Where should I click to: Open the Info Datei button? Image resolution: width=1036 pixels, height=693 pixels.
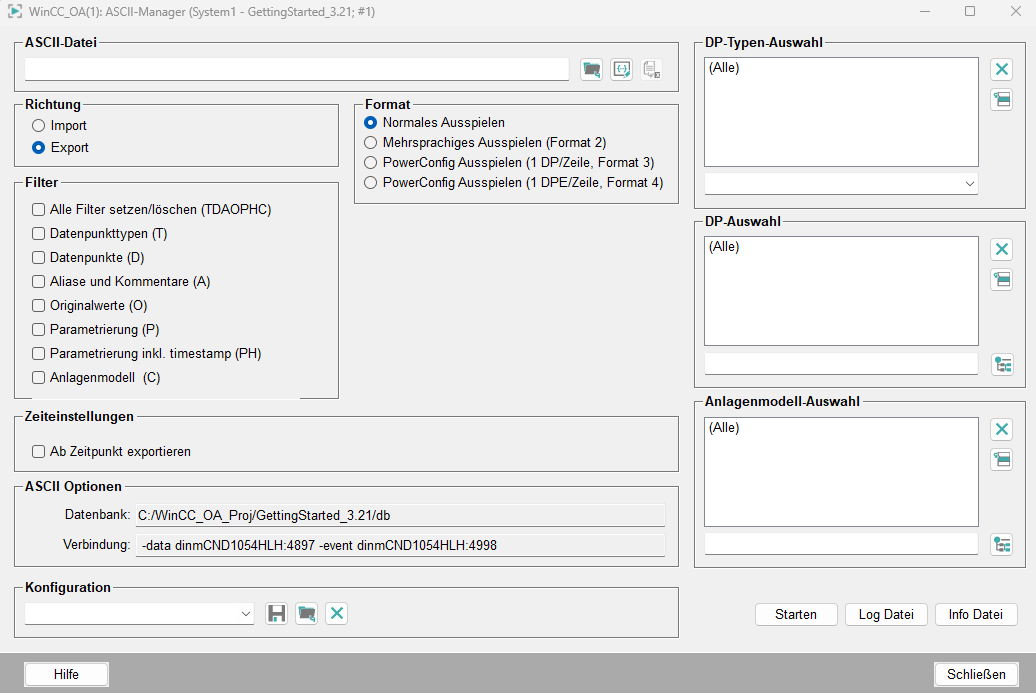[x=976, y=614]
